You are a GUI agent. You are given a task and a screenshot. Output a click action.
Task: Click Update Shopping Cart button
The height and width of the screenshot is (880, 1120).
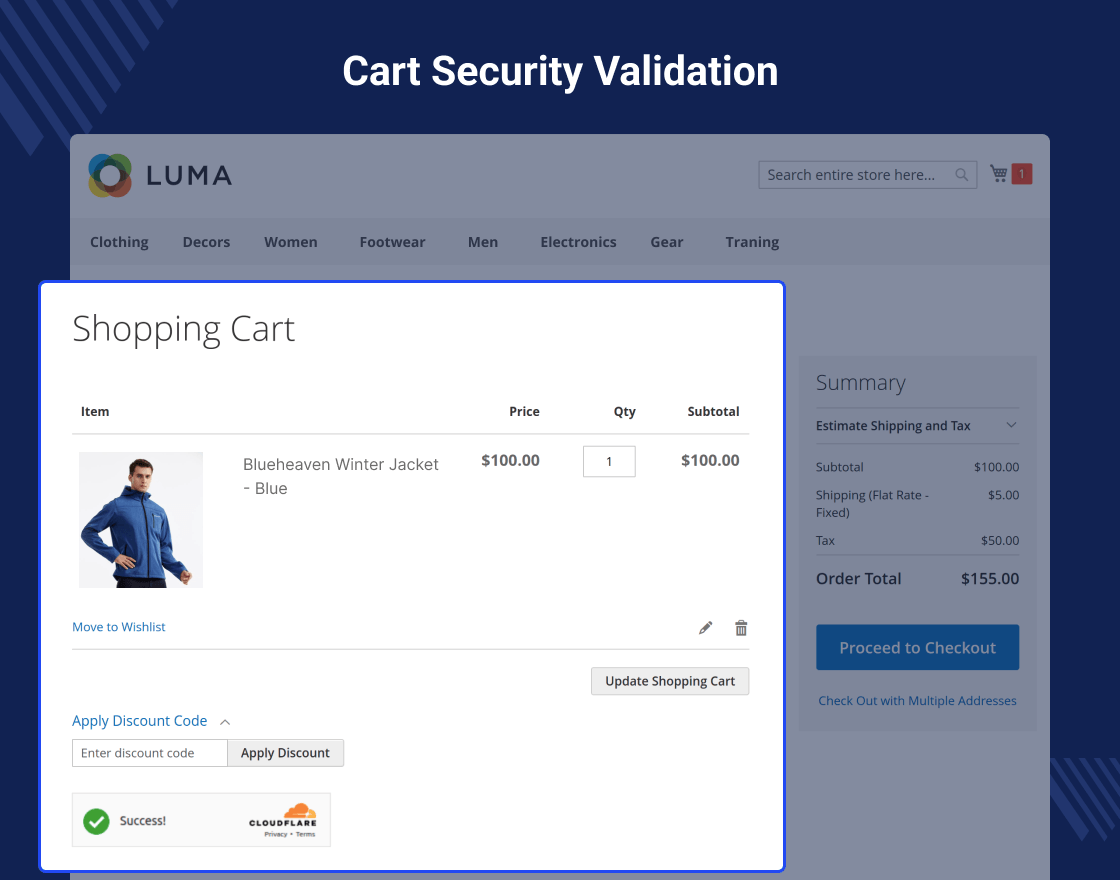670,681
